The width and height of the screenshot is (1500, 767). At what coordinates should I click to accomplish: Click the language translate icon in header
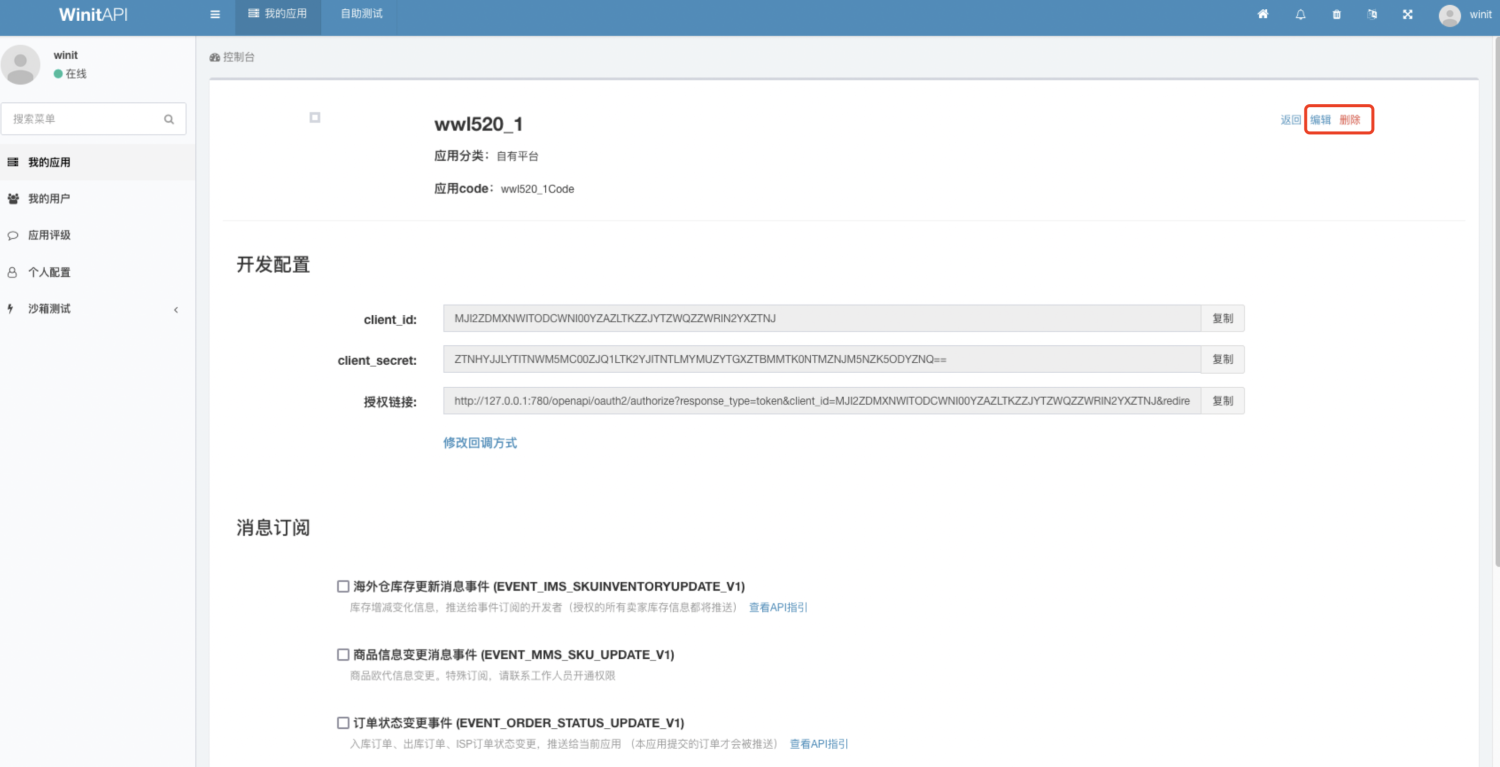tap(1372, 15)
